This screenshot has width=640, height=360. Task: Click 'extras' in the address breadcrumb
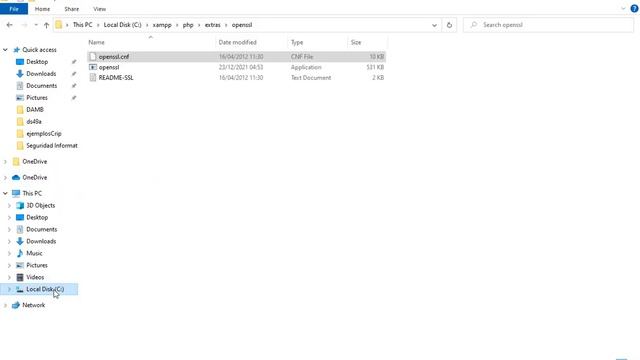pos(212,25)
